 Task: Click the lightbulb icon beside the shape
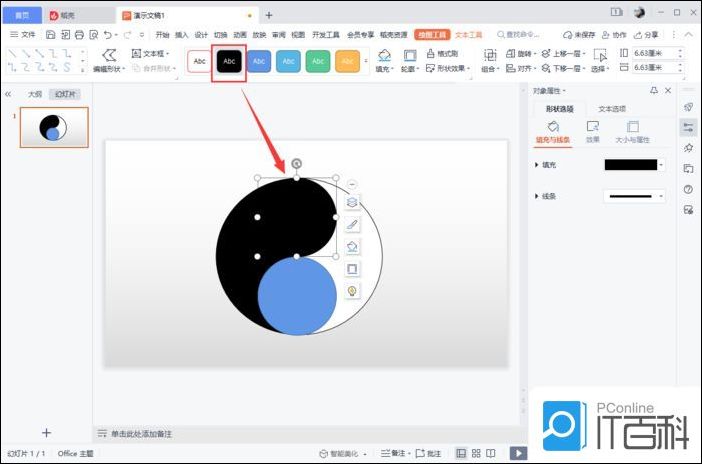pos(352,290)
